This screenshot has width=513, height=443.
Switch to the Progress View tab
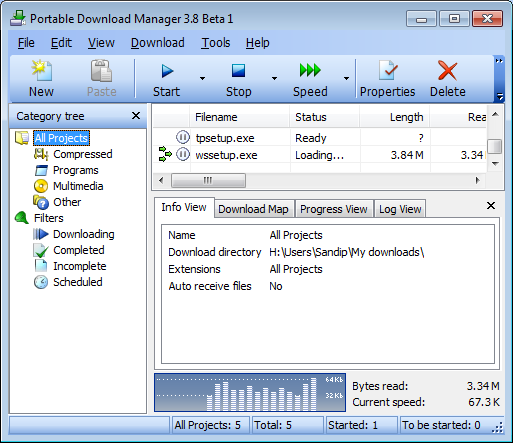(334, 209)
